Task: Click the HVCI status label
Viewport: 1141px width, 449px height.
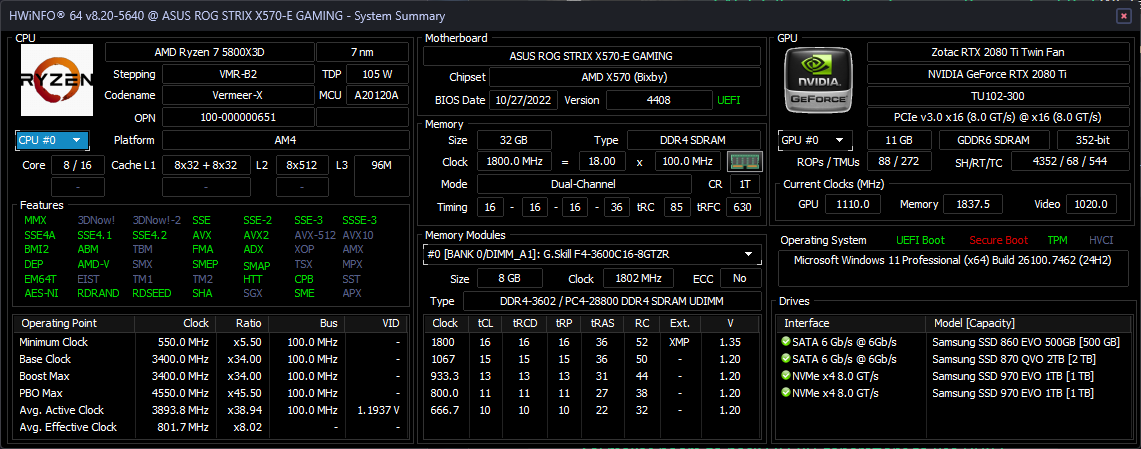Action: [1100, 240]
